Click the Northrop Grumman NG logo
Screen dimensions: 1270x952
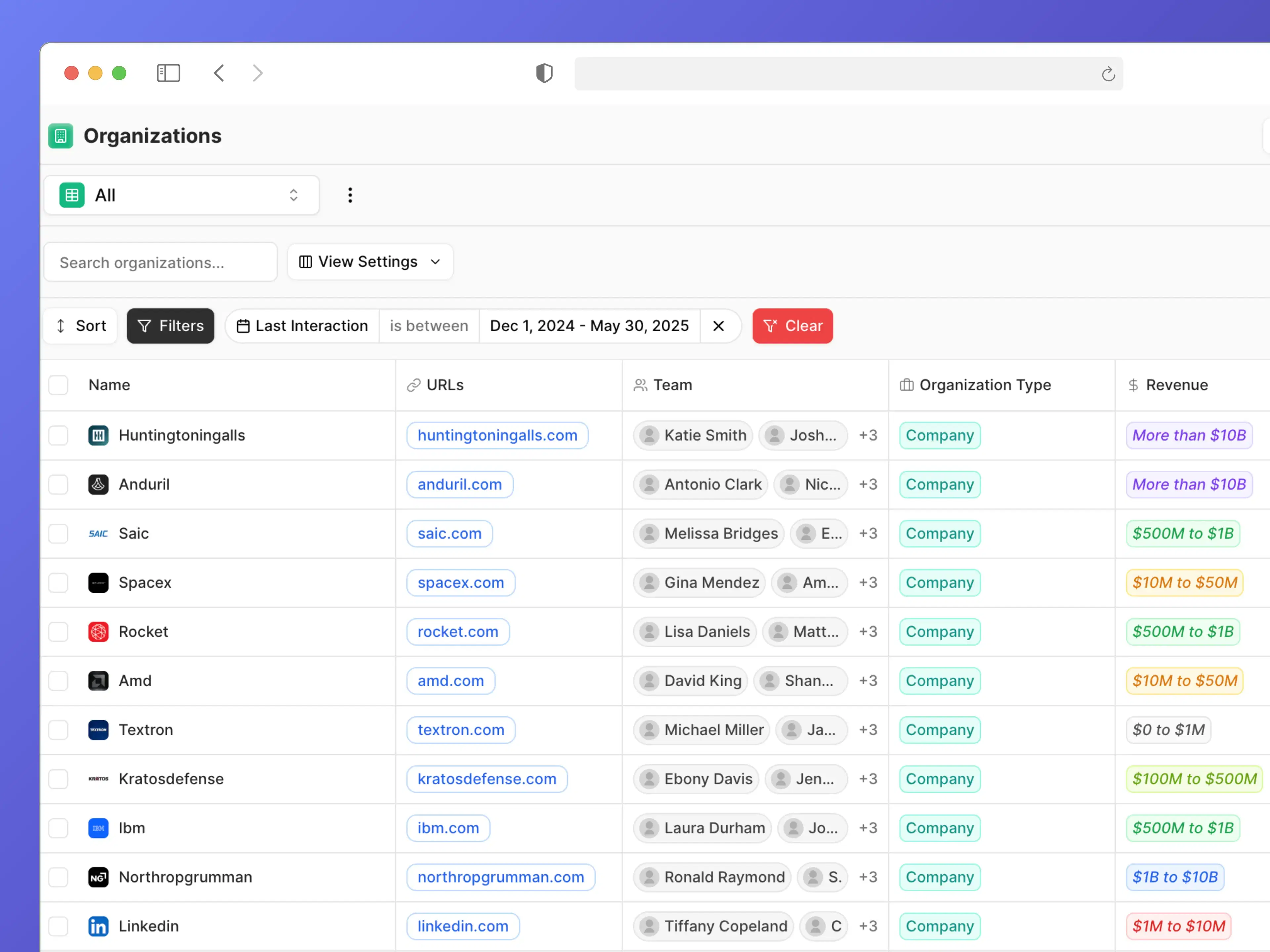click(98, 877)
